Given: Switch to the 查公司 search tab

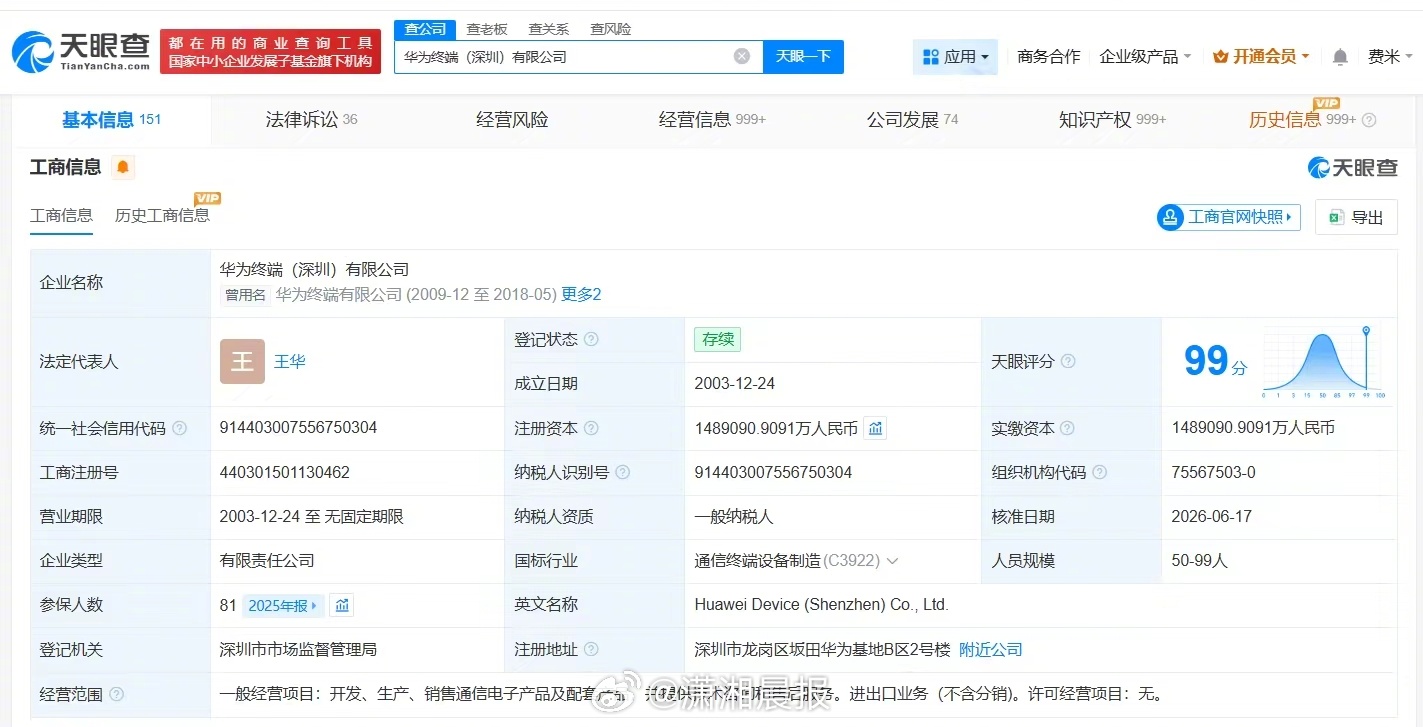Looking at the screenshot, I should click(425, 29).
